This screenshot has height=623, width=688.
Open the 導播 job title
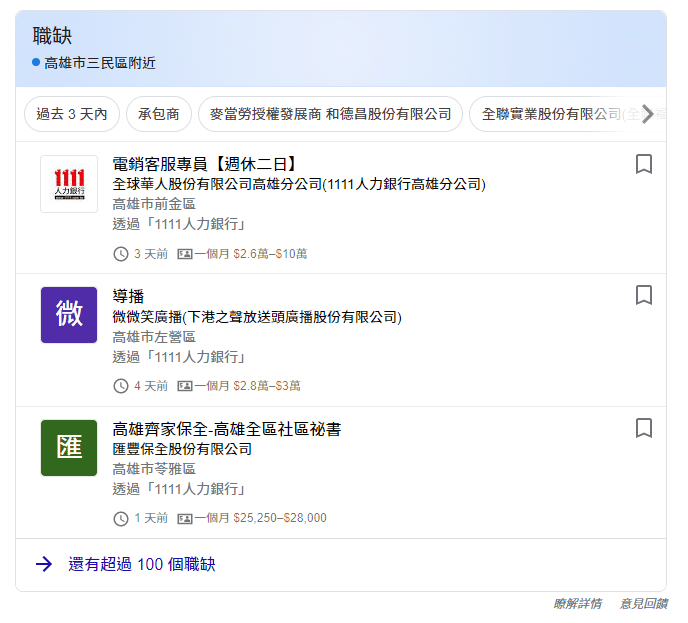coord(128,296)
